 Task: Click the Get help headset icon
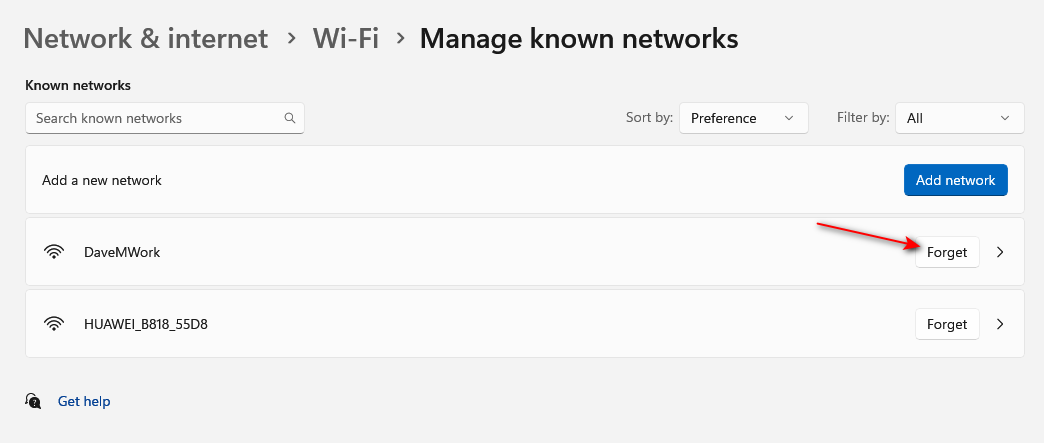tap(34, 401)
